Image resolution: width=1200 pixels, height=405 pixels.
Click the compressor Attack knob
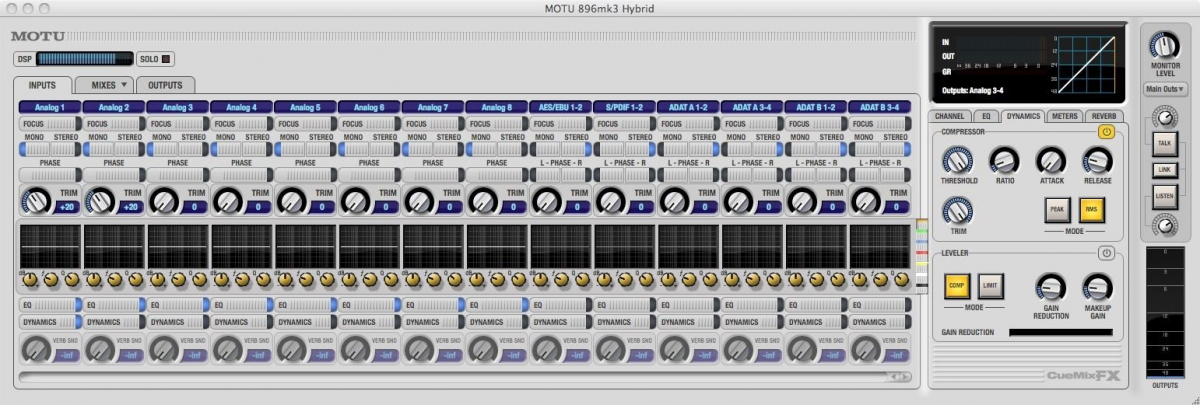click(x=1050, y=160)
